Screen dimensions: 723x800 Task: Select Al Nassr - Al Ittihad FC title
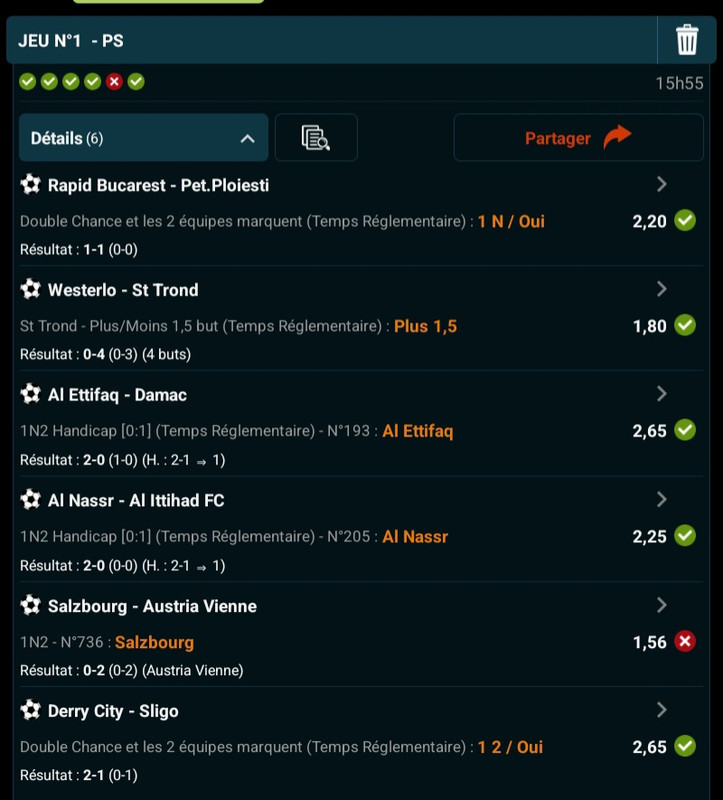[x=136, y=501]
